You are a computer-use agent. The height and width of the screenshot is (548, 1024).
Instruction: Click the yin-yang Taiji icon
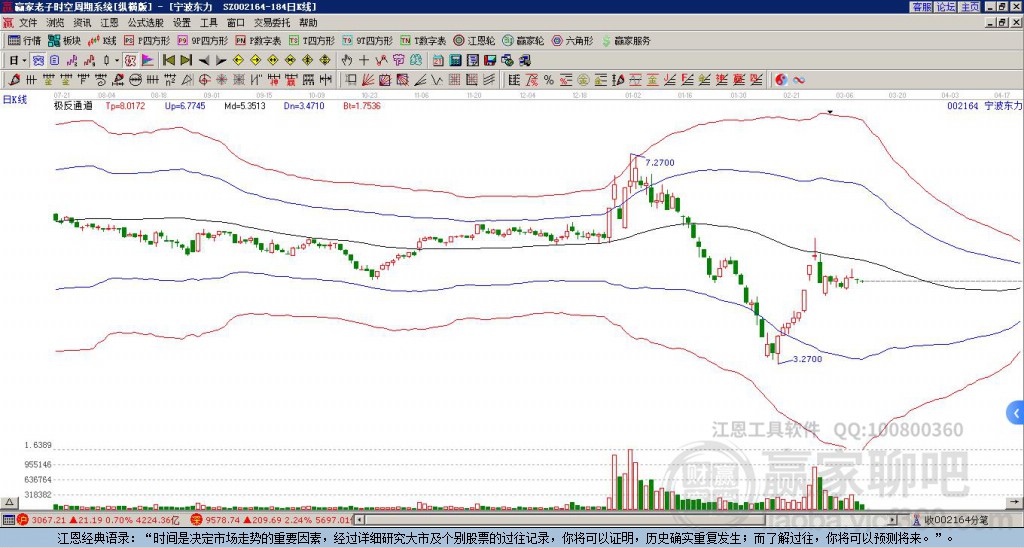tap(781, 80)
